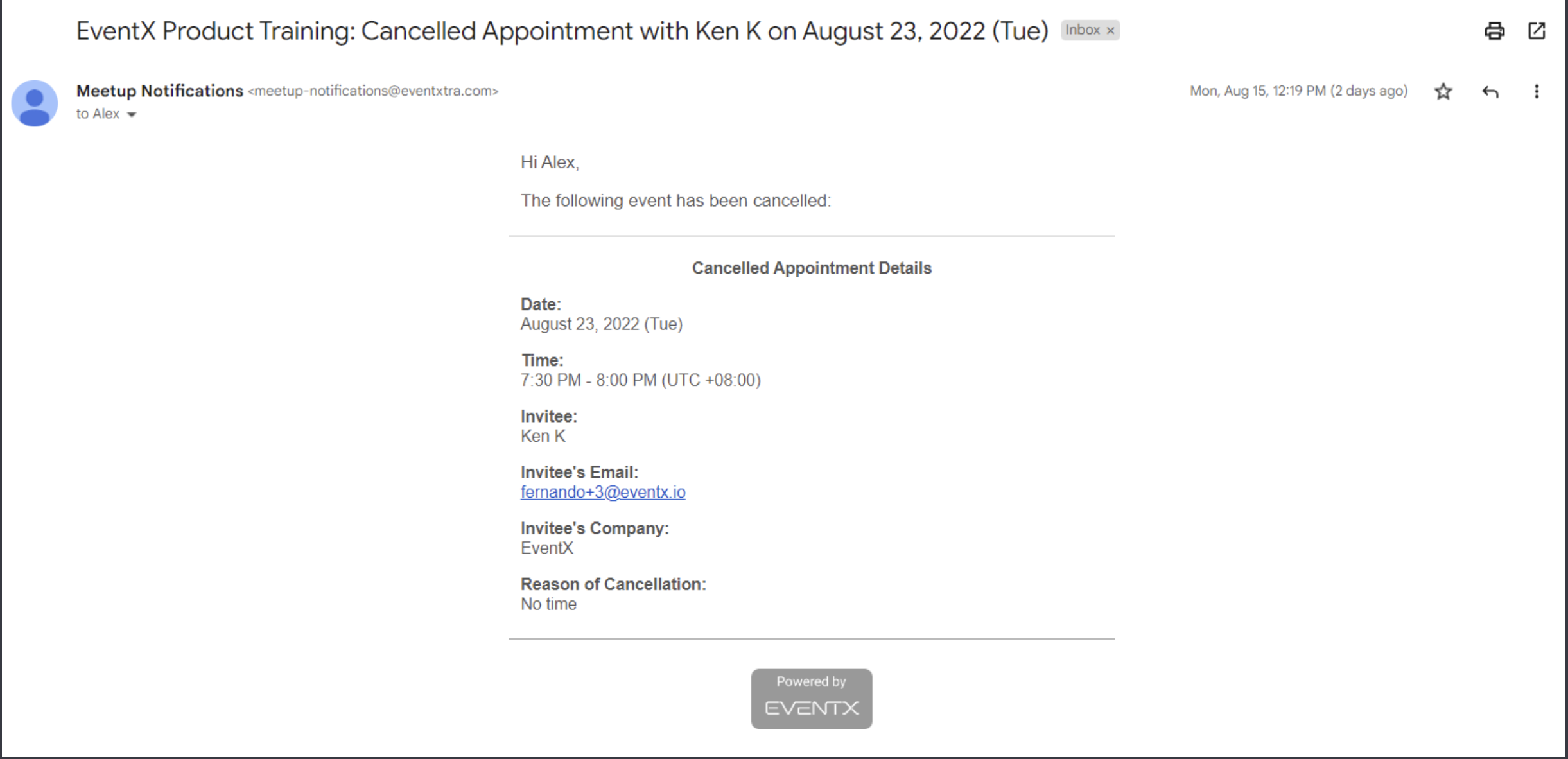Click the email subject title
Screen dimensions: 1568x759
562,31
